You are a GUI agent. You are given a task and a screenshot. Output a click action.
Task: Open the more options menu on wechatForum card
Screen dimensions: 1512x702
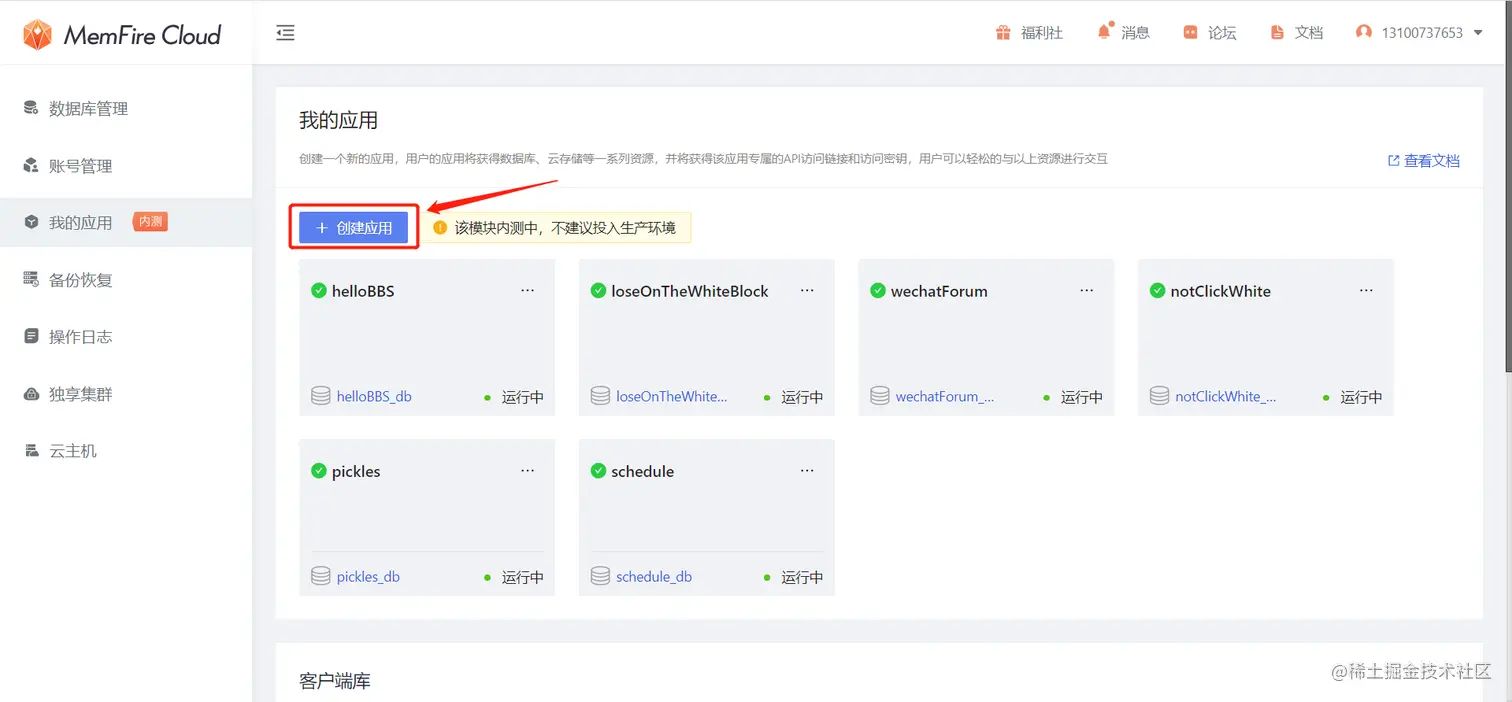(x=1086, y=290)
